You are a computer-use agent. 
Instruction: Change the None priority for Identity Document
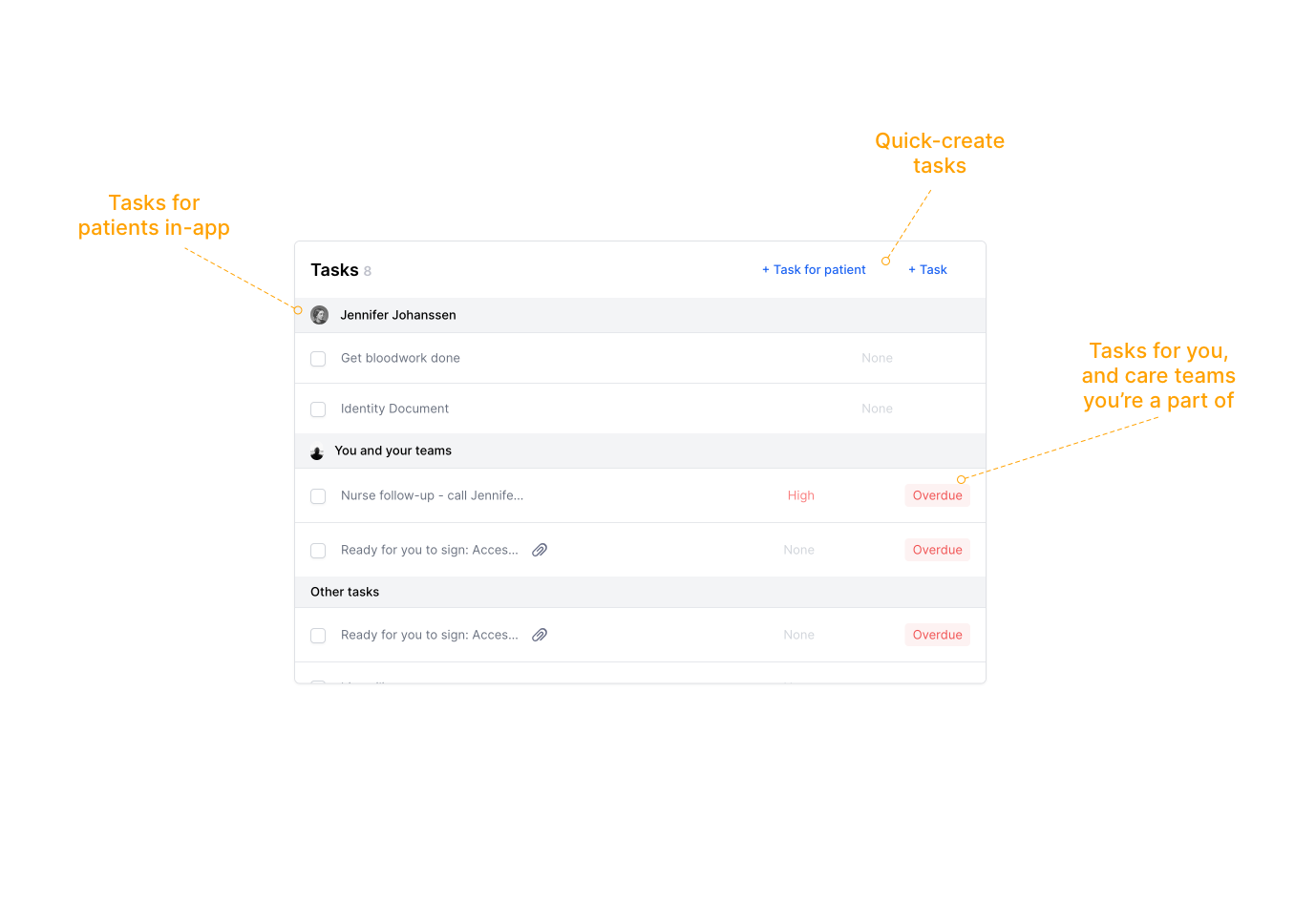click(877, 409)
